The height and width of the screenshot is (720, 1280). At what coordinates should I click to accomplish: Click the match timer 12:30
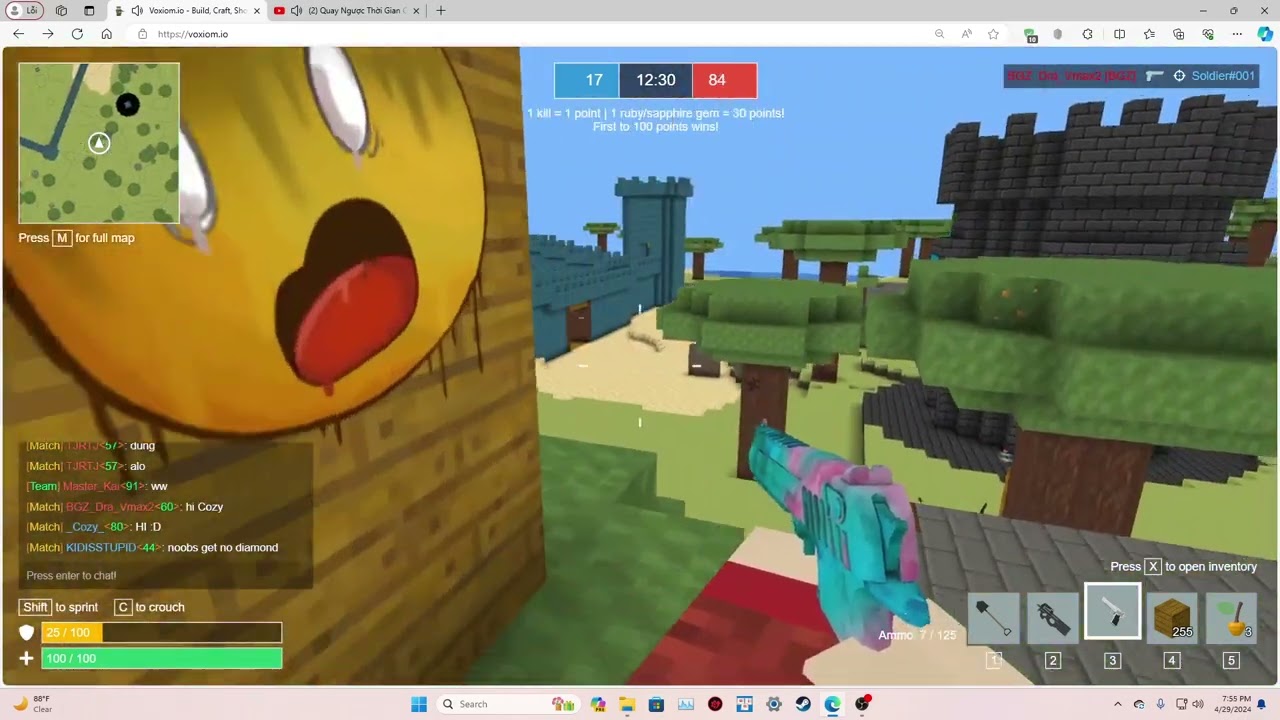click(655, 80)
